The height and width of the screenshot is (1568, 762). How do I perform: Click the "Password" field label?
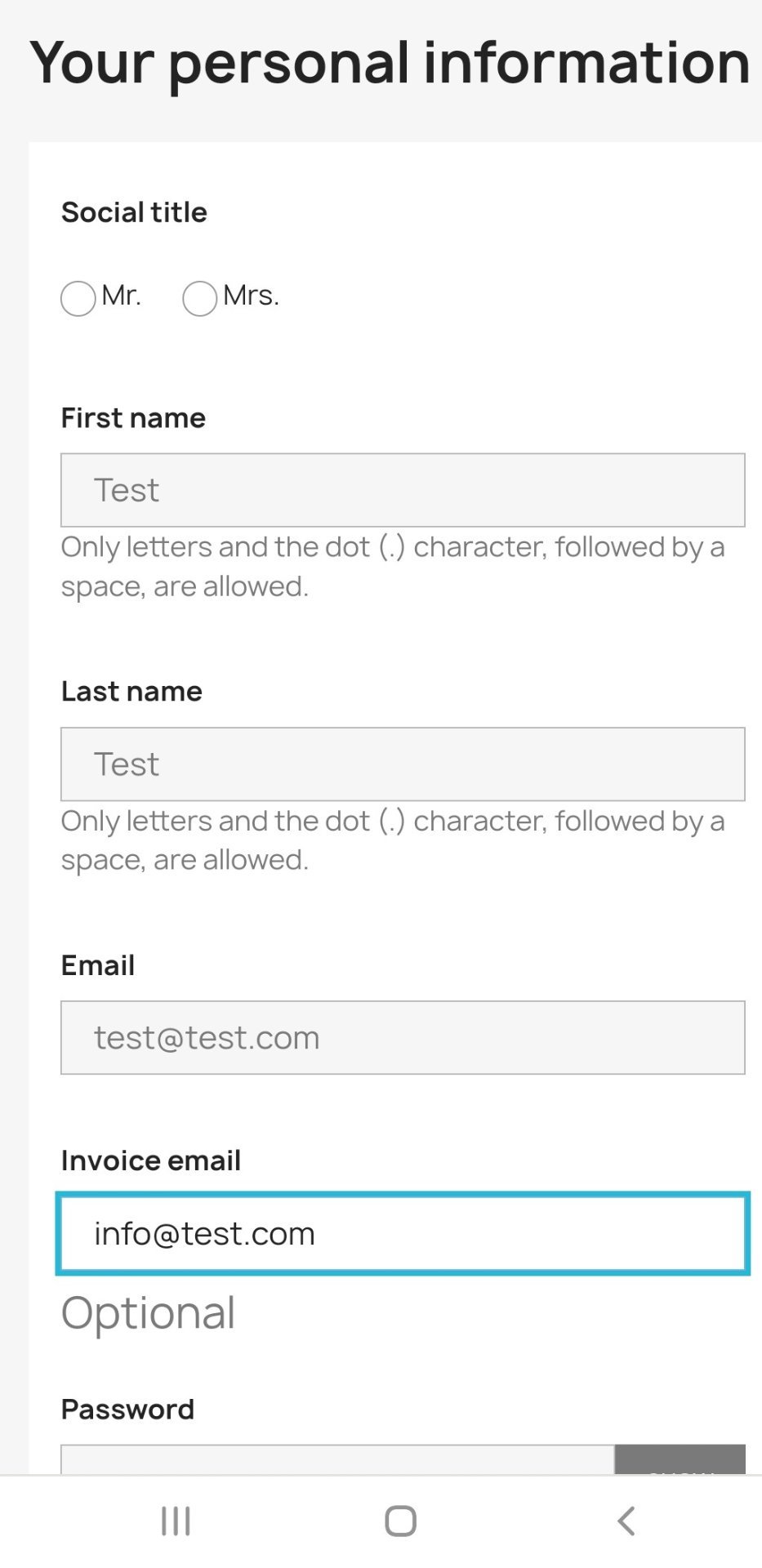pos(127,1410)
